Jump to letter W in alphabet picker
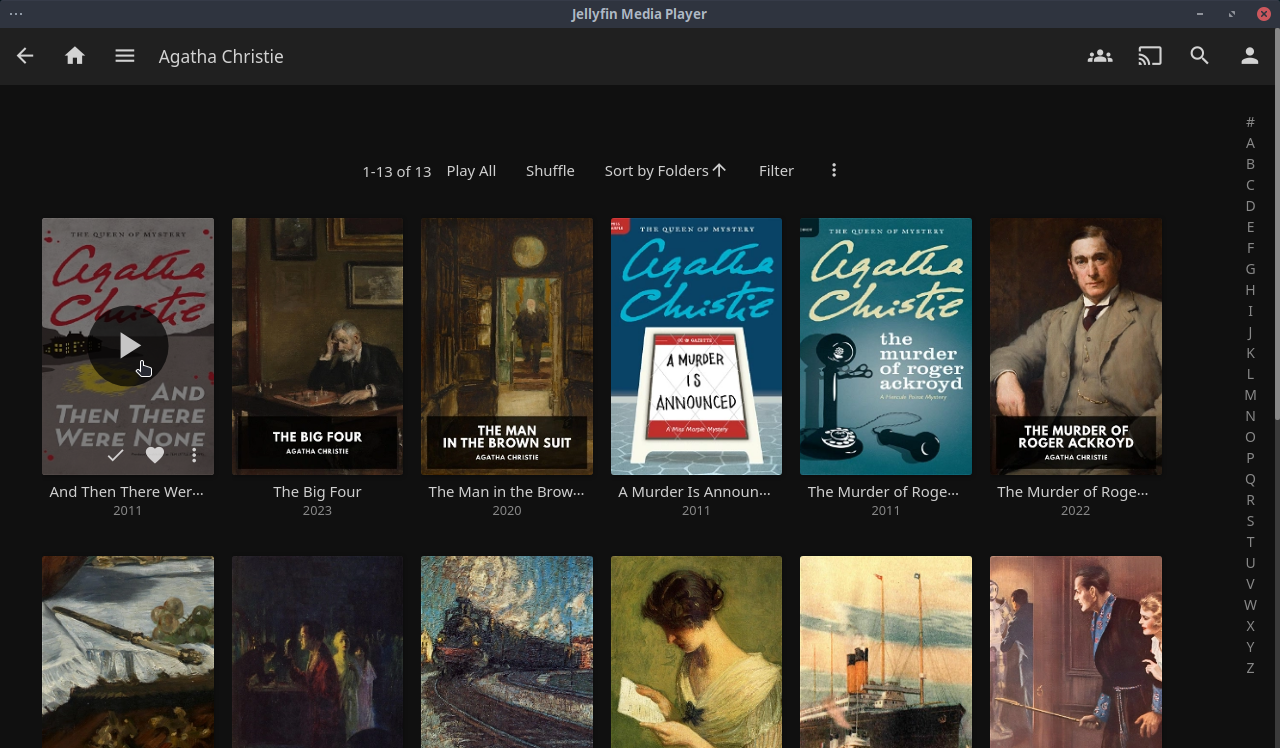The height and width of the screenshot is (748, 1280). point(1250,605)
